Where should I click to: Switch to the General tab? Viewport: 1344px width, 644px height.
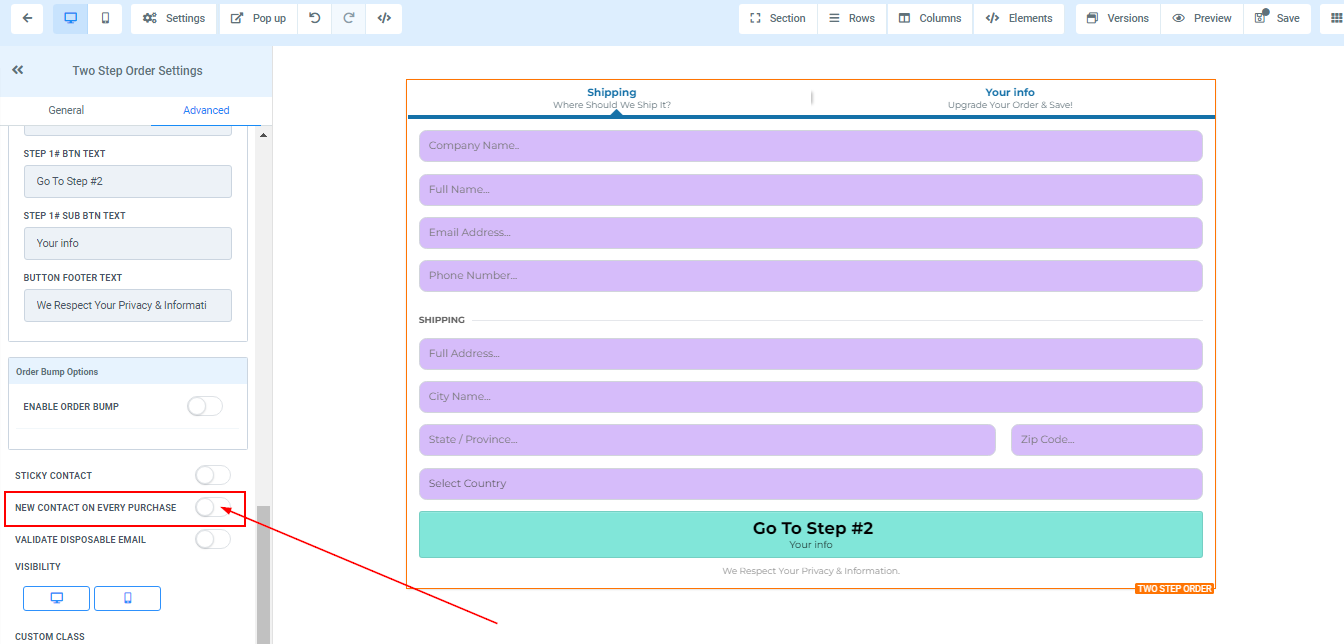(66, 110)
